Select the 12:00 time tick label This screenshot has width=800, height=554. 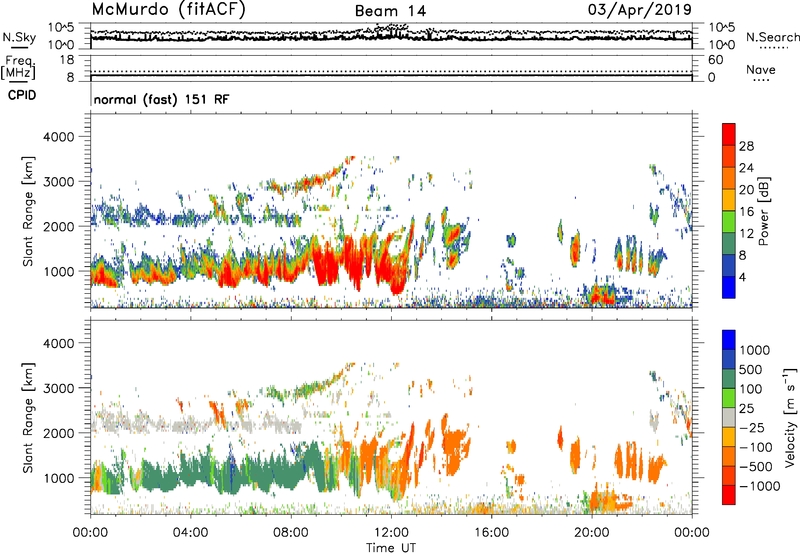pyautogui.click(x=391, y=533)
